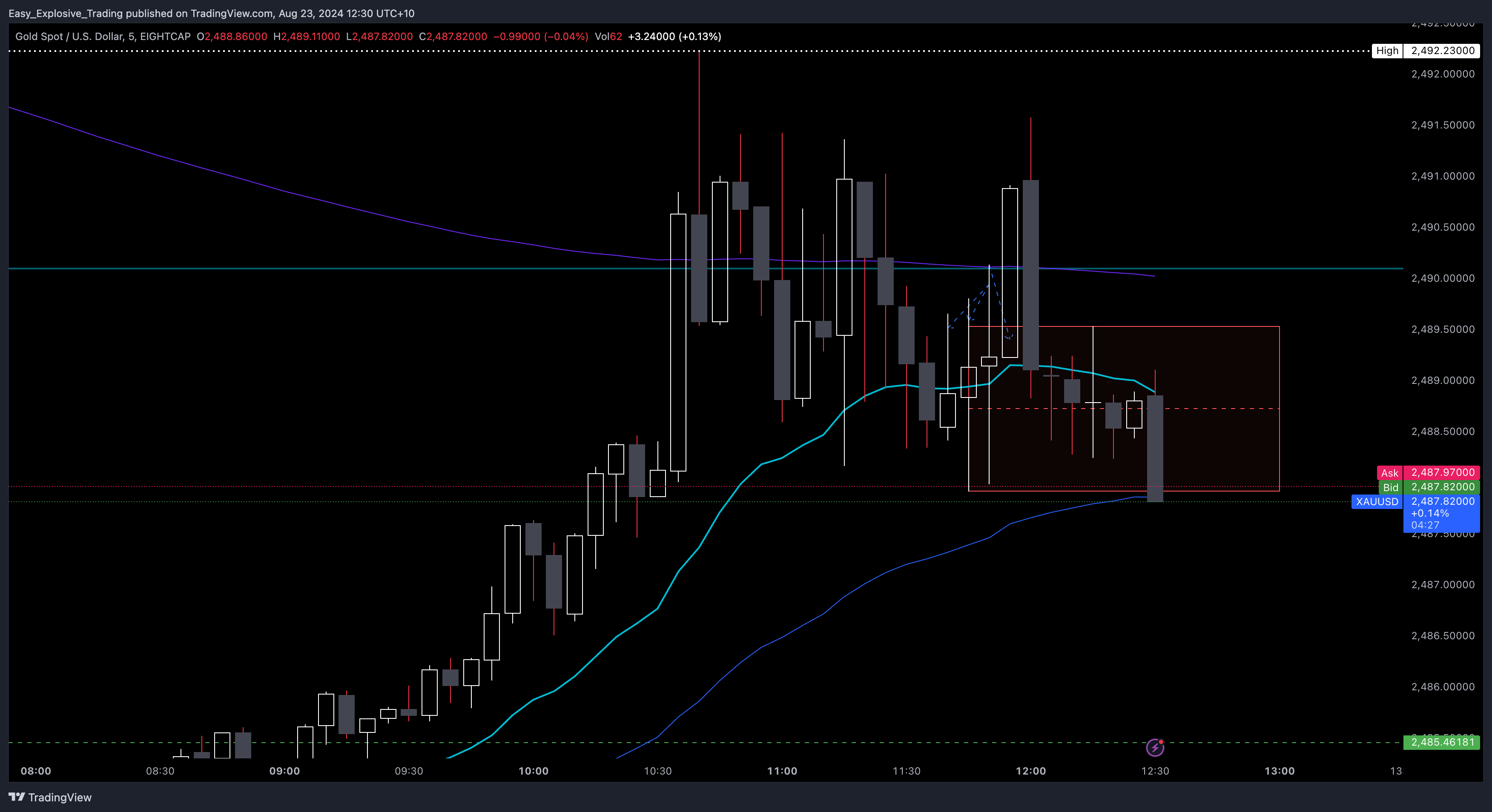Click the 2,492.00000 price axis label
Image resolution: width=1492 pixels, height=812 pixels.
1443,74
